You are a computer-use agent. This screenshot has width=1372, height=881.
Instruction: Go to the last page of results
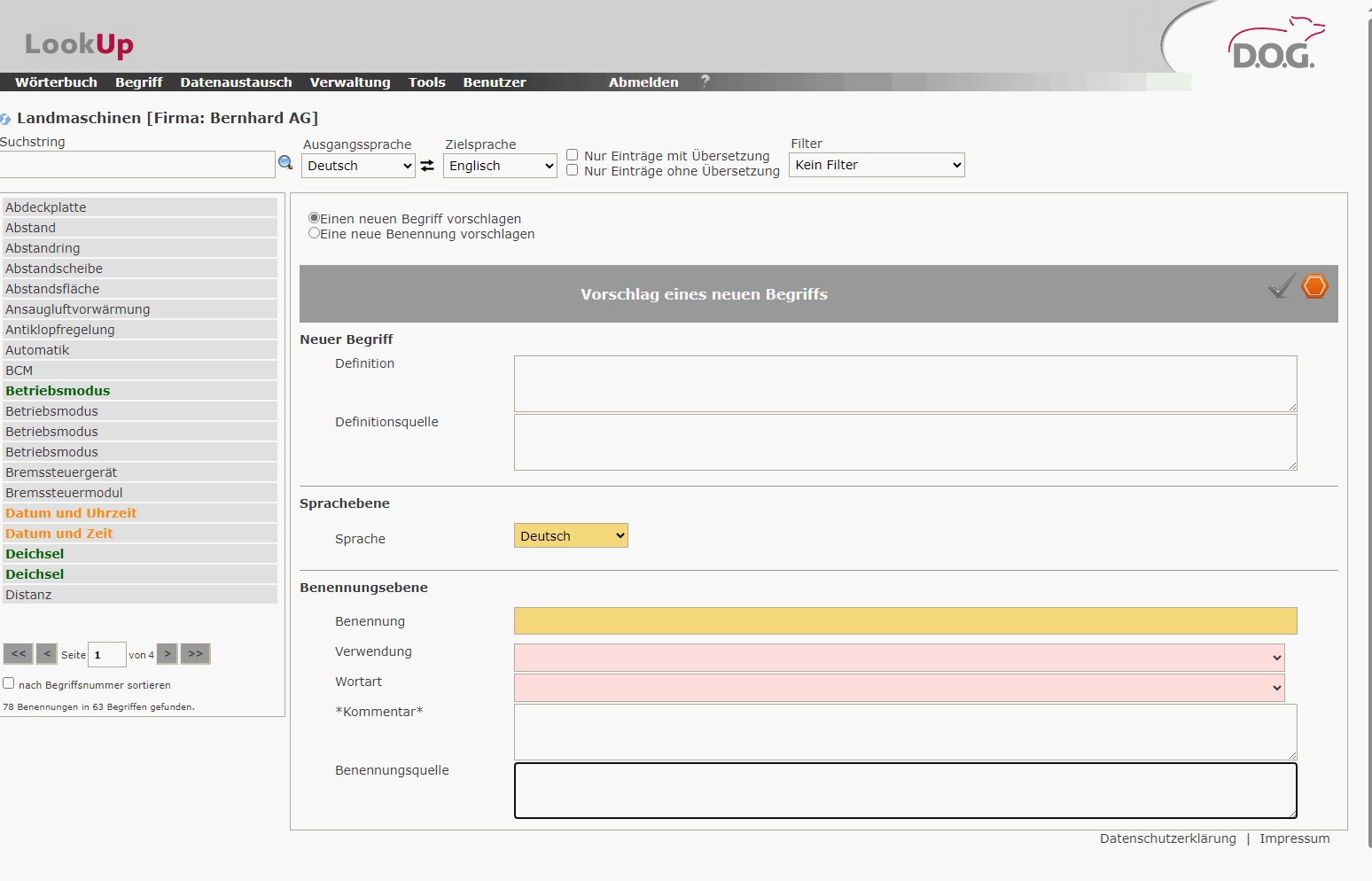pos(195,654)
